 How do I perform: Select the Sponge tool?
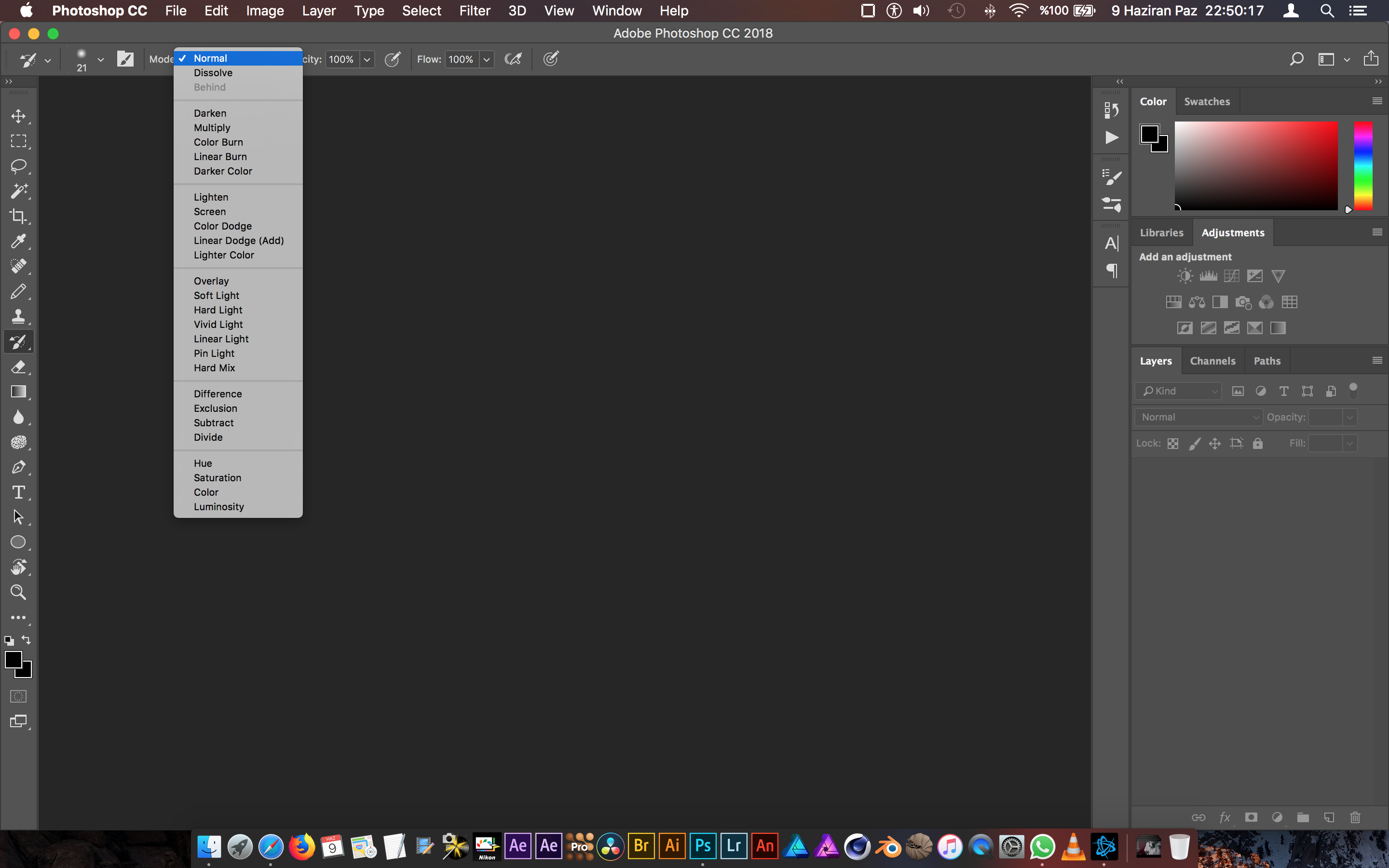(18, 442)
